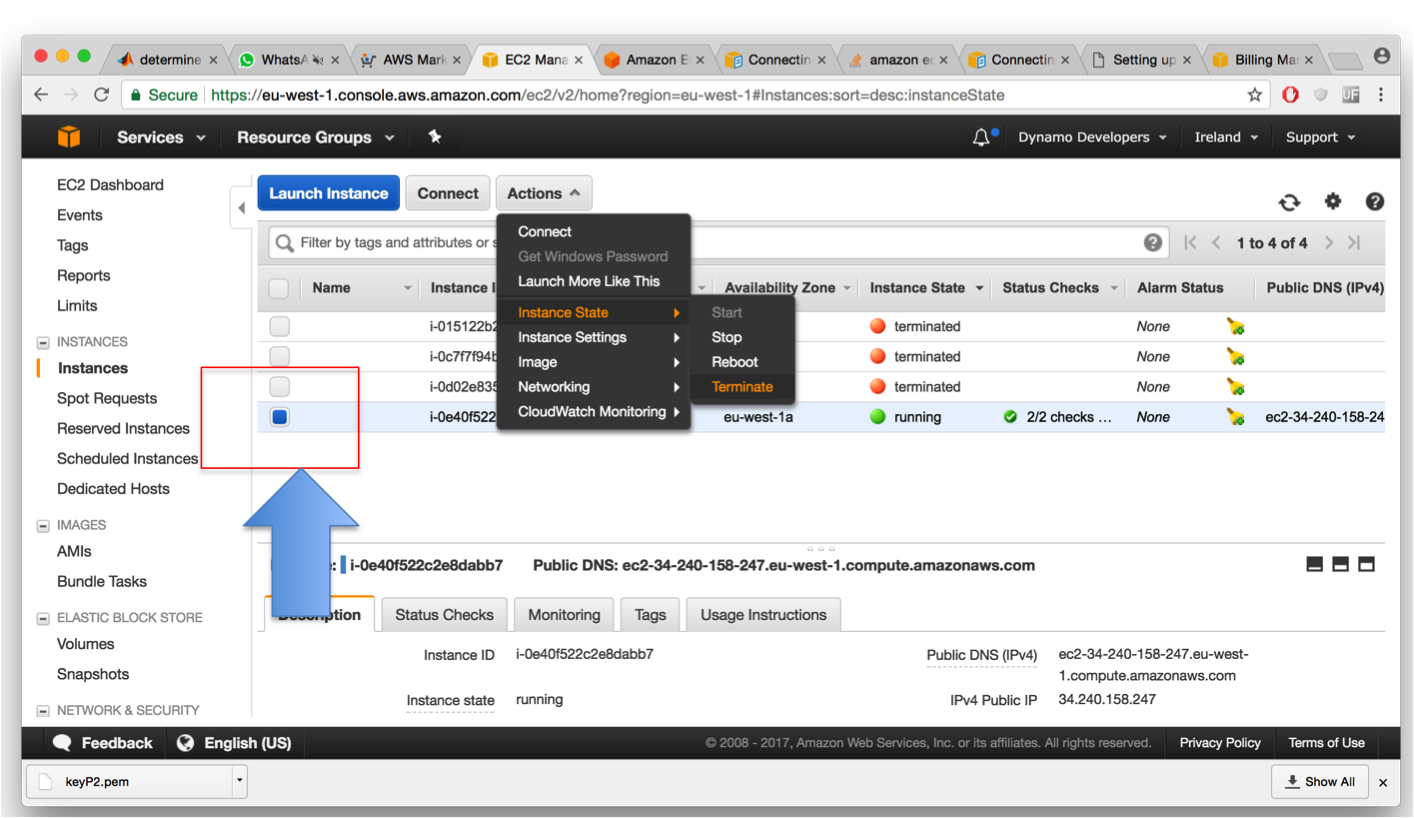This screenshot has height=818, width=1414.
Task: Sort by Instance State column header
Action: point(927,288)
